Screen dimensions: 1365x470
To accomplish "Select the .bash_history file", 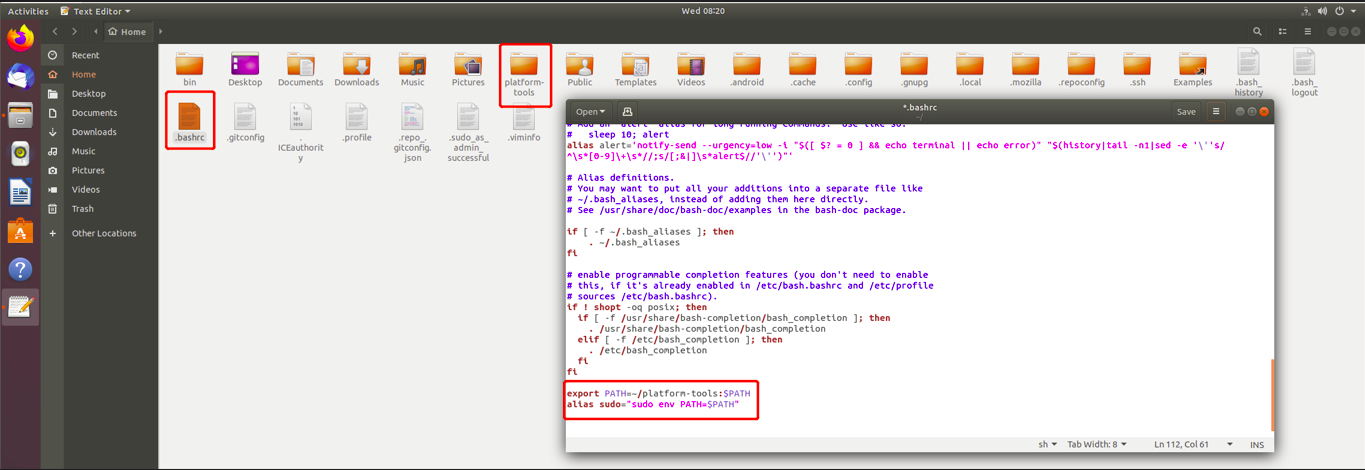I will [1249, 73].
